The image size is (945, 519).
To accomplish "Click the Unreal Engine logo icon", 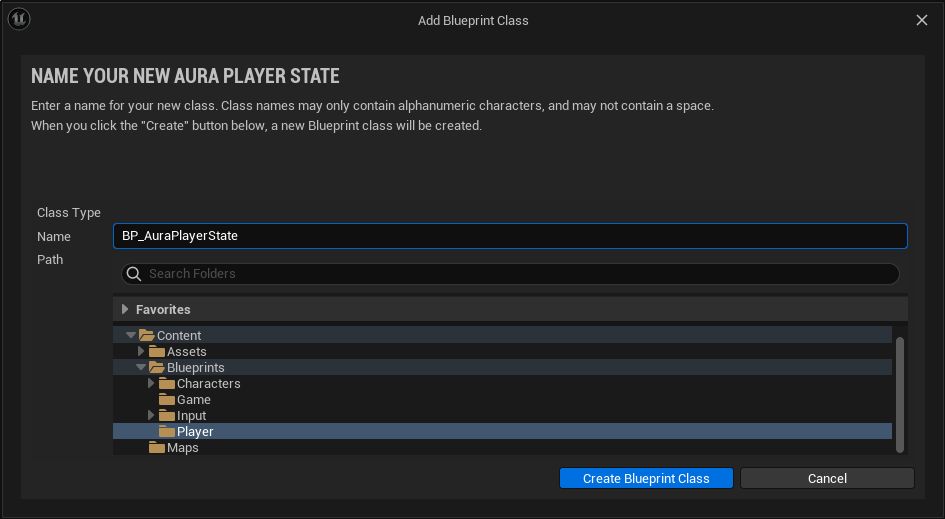I will [20, 20].
